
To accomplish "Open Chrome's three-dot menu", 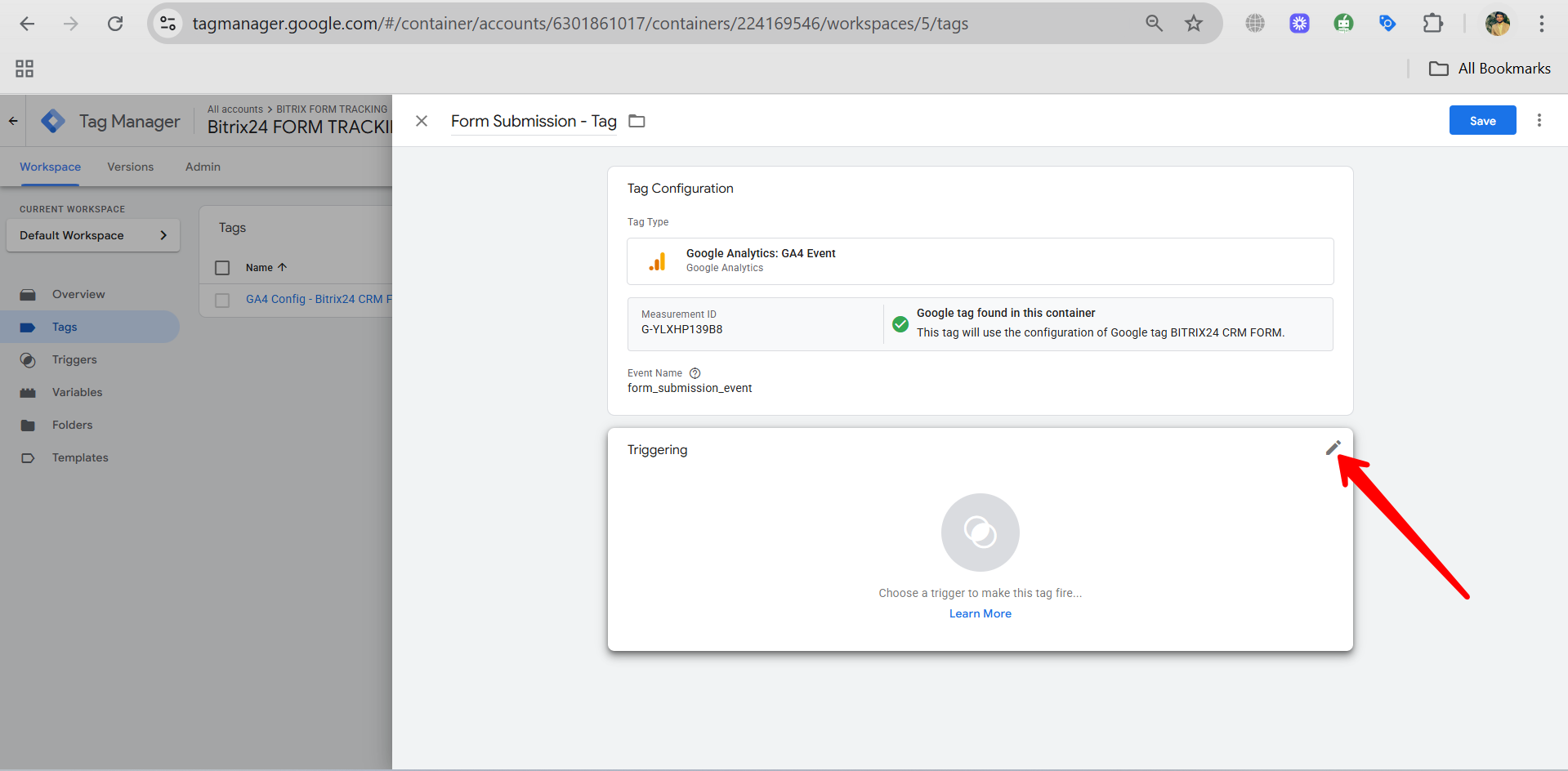I will pyautogui.click(x=1542, y=24).
